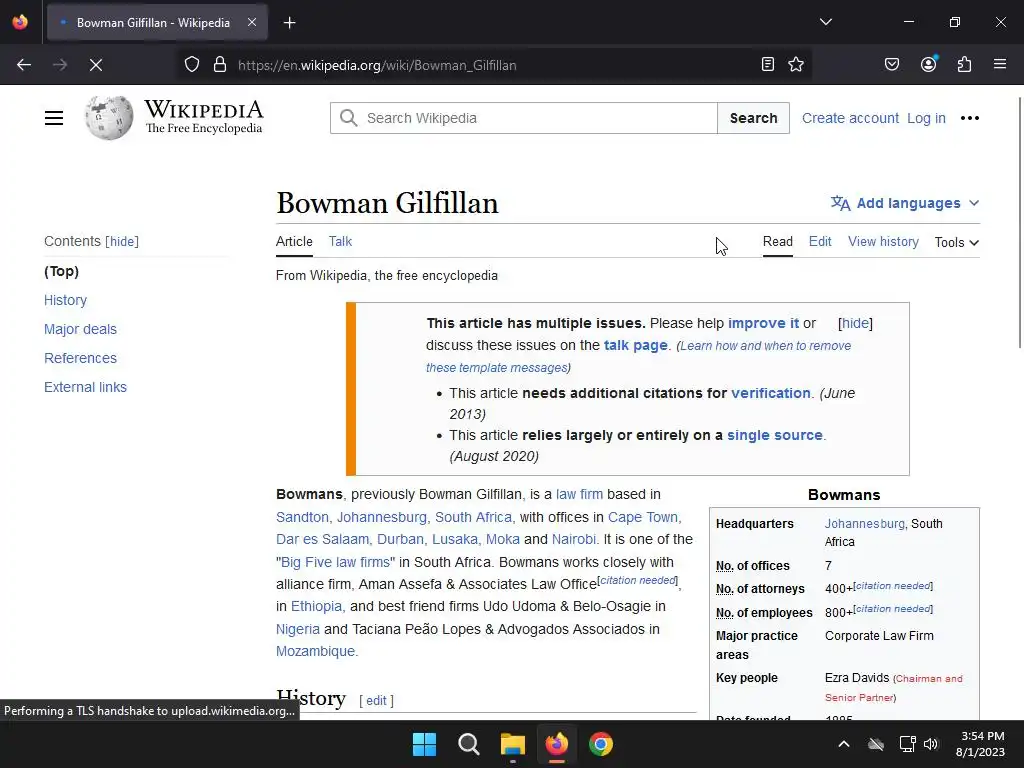Jump to External links section
Image resolution: width=1024 pixels, height=768 pixels.
(86, 387)
